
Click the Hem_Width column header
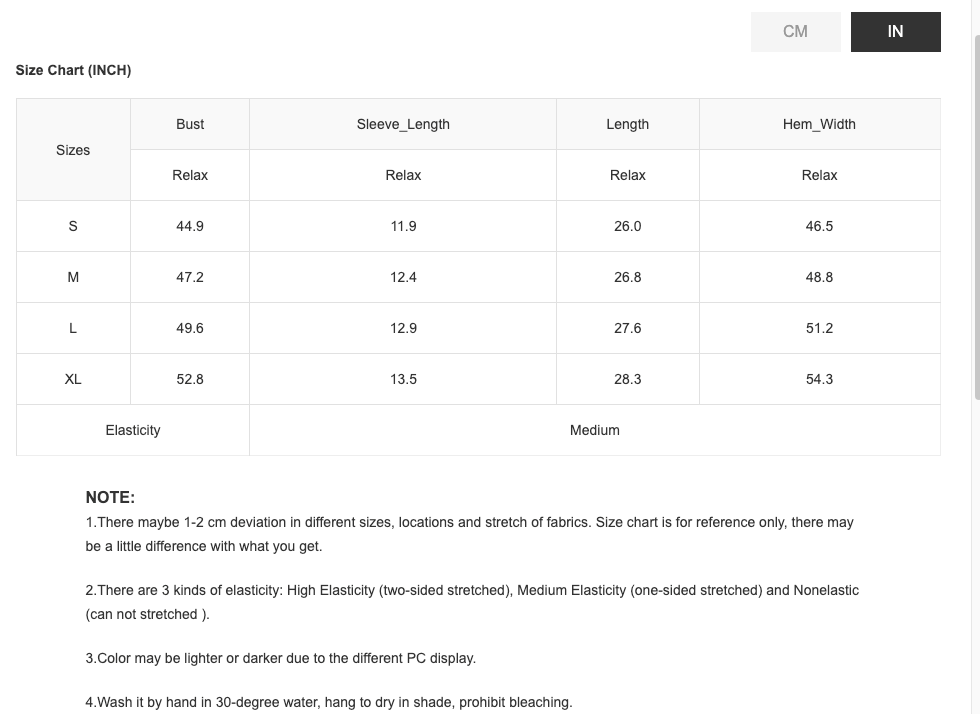tap(819, 124)
